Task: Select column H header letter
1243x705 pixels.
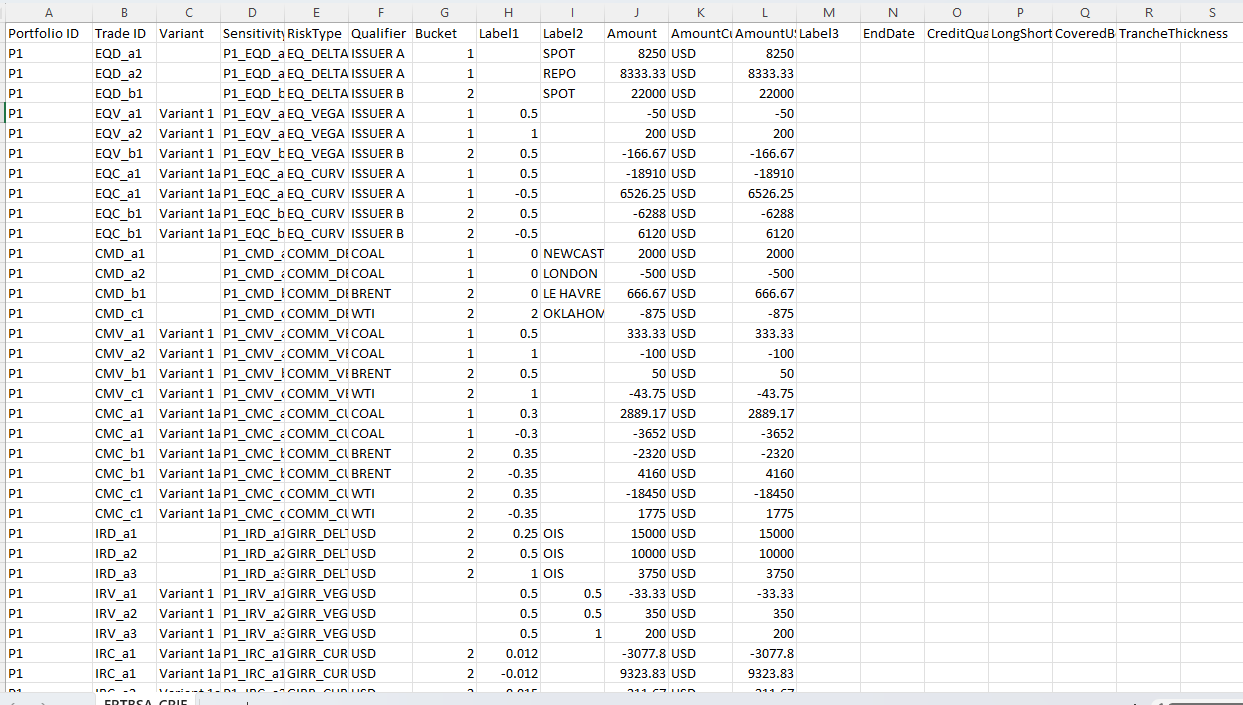Action: pyautogui.click(x=508, y=12)
